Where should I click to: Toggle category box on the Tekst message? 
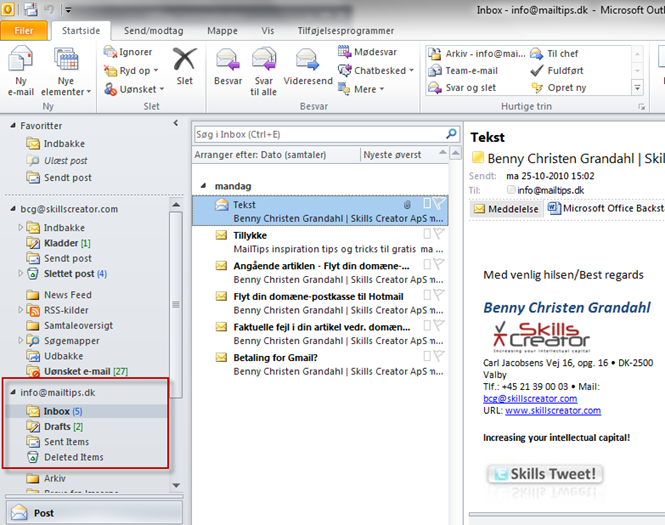point(427,203)
